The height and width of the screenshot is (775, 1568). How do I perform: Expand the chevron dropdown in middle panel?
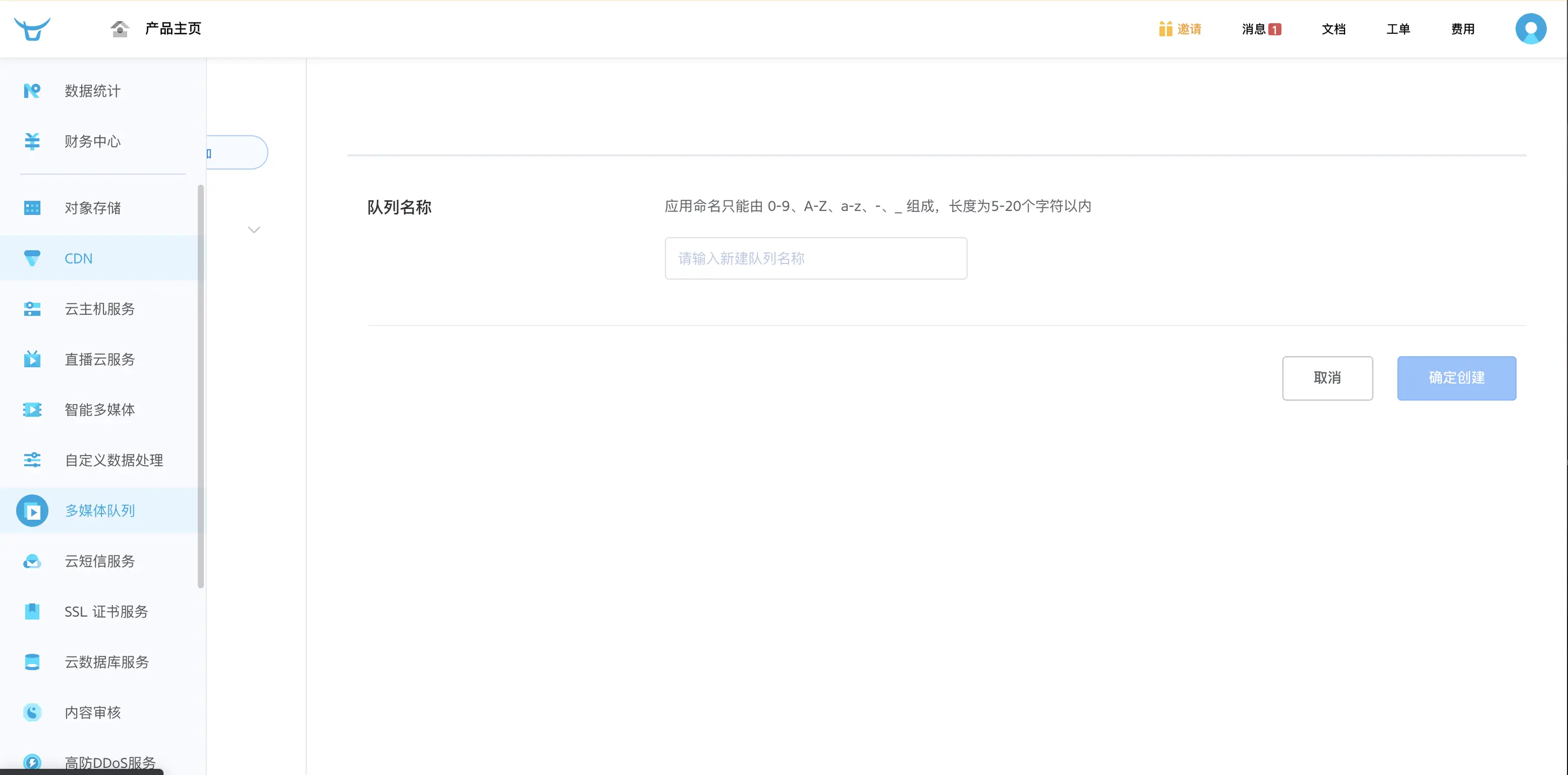pyautogui.click(x=254, y=229)
